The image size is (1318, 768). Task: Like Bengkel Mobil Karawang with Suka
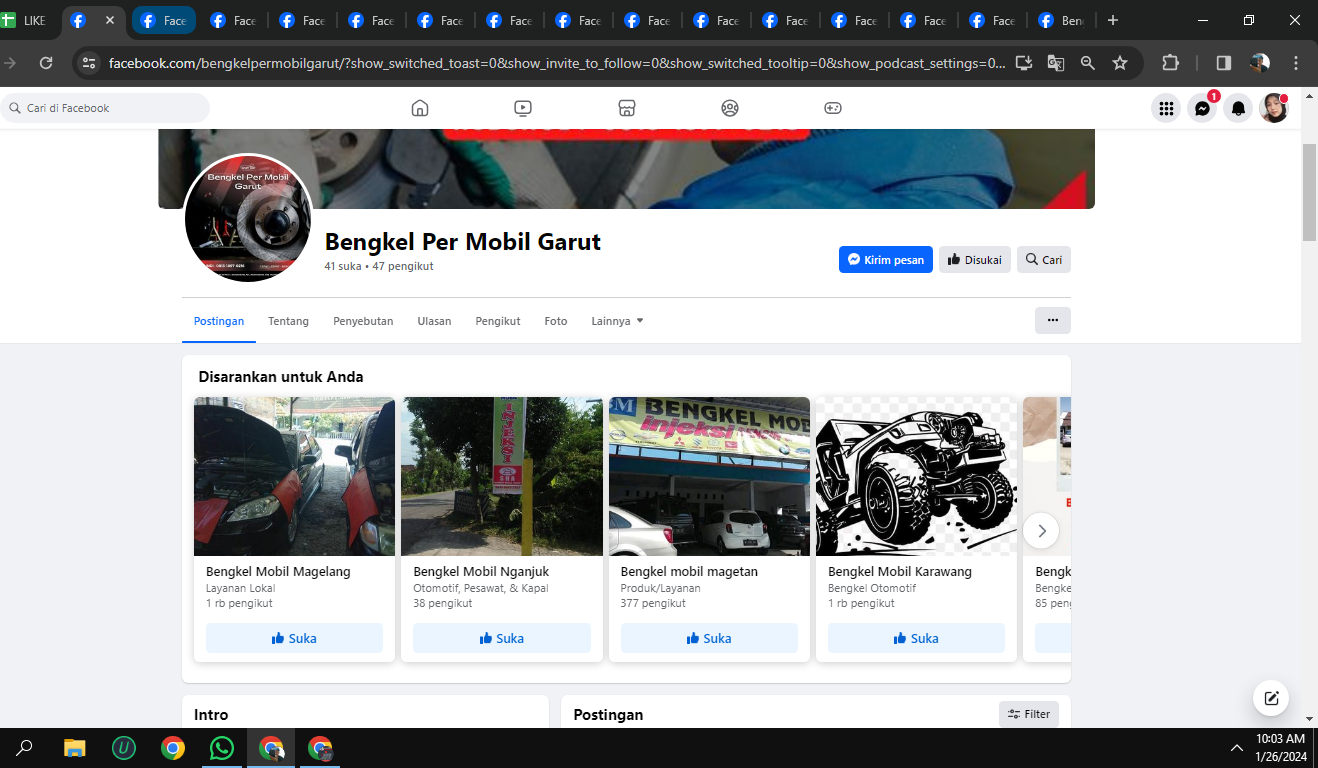916,638
